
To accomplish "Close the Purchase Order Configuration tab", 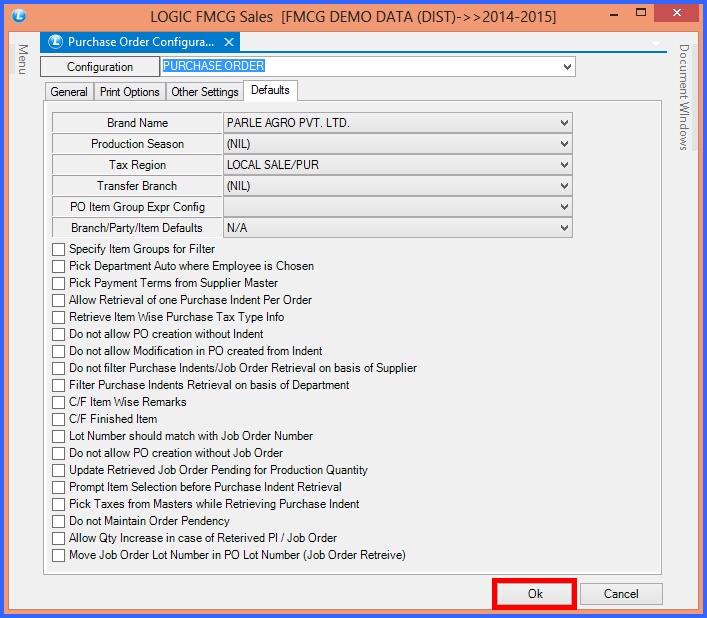I will click(x=229, y=42).
